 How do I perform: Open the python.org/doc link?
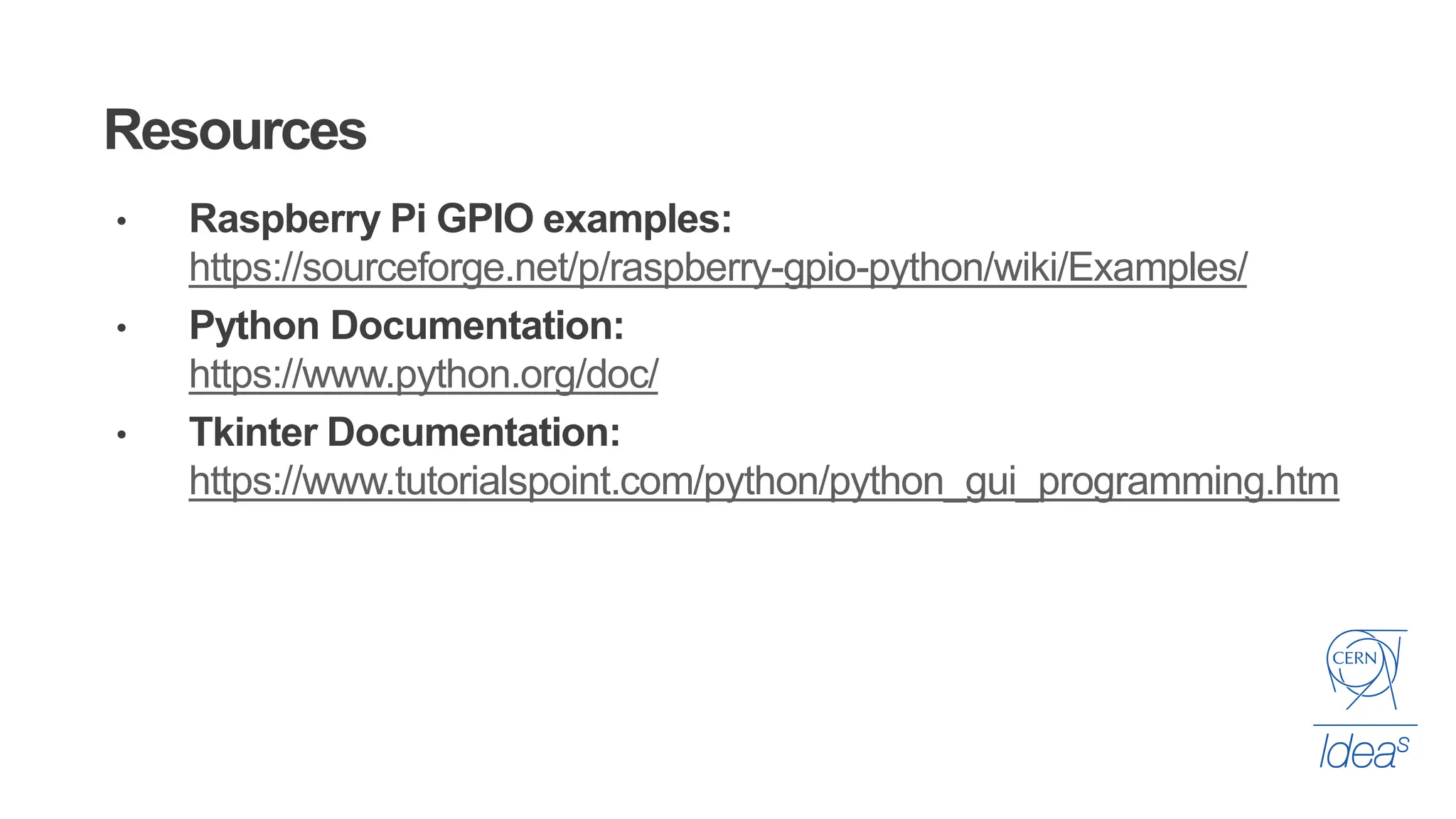click(x=423, y=374)
